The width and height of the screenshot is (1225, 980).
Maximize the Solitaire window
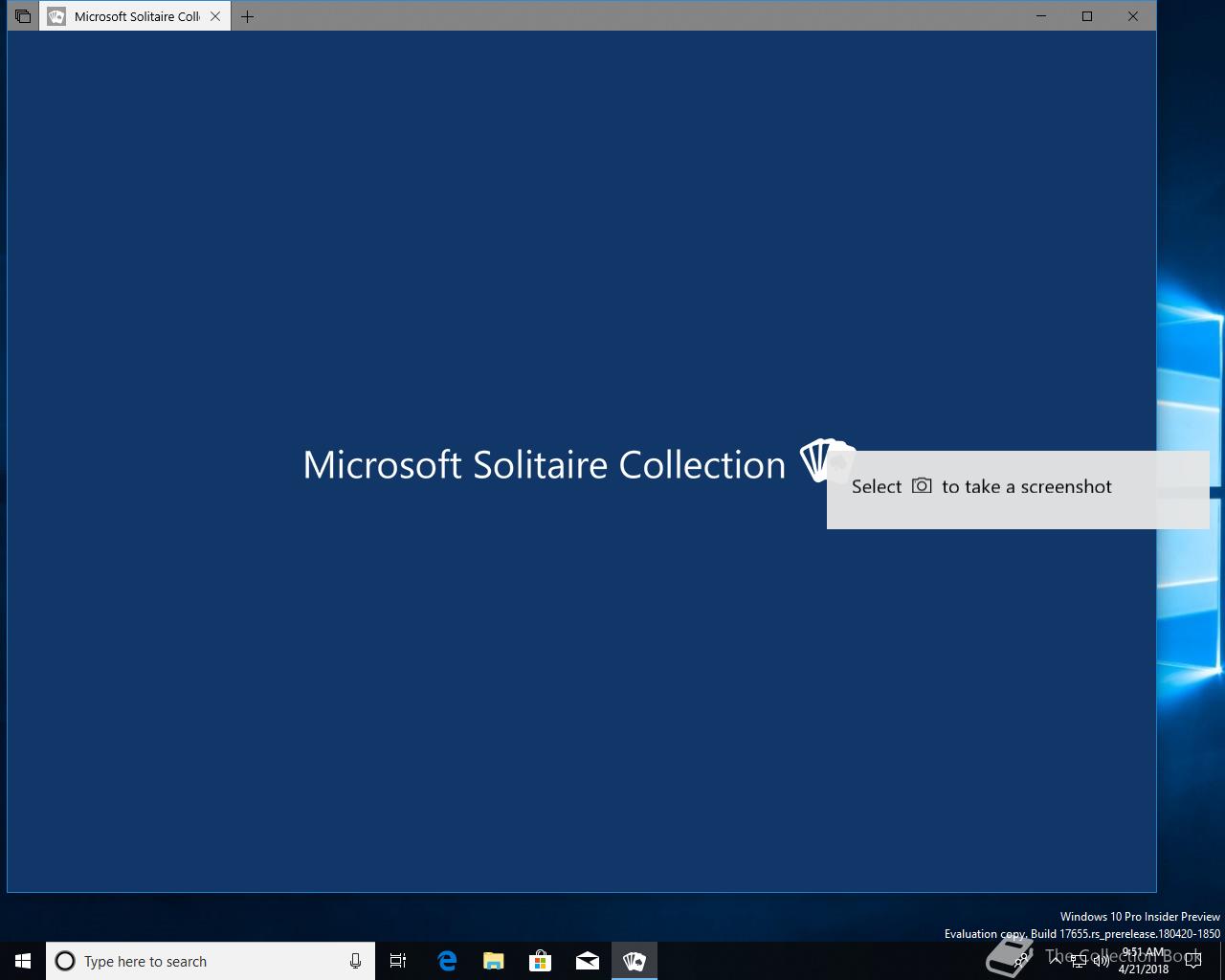point(1087,16)
